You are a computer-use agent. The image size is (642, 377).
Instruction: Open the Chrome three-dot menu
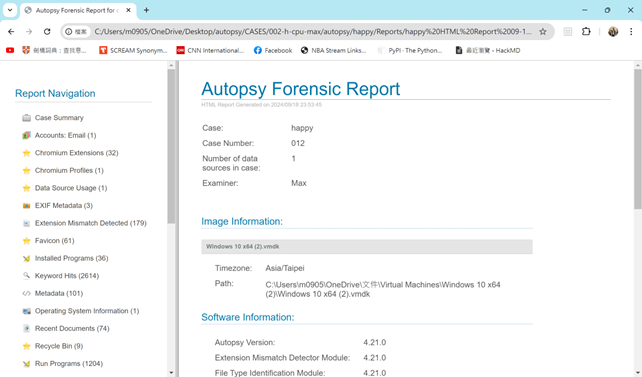click(x=631, y=32)
